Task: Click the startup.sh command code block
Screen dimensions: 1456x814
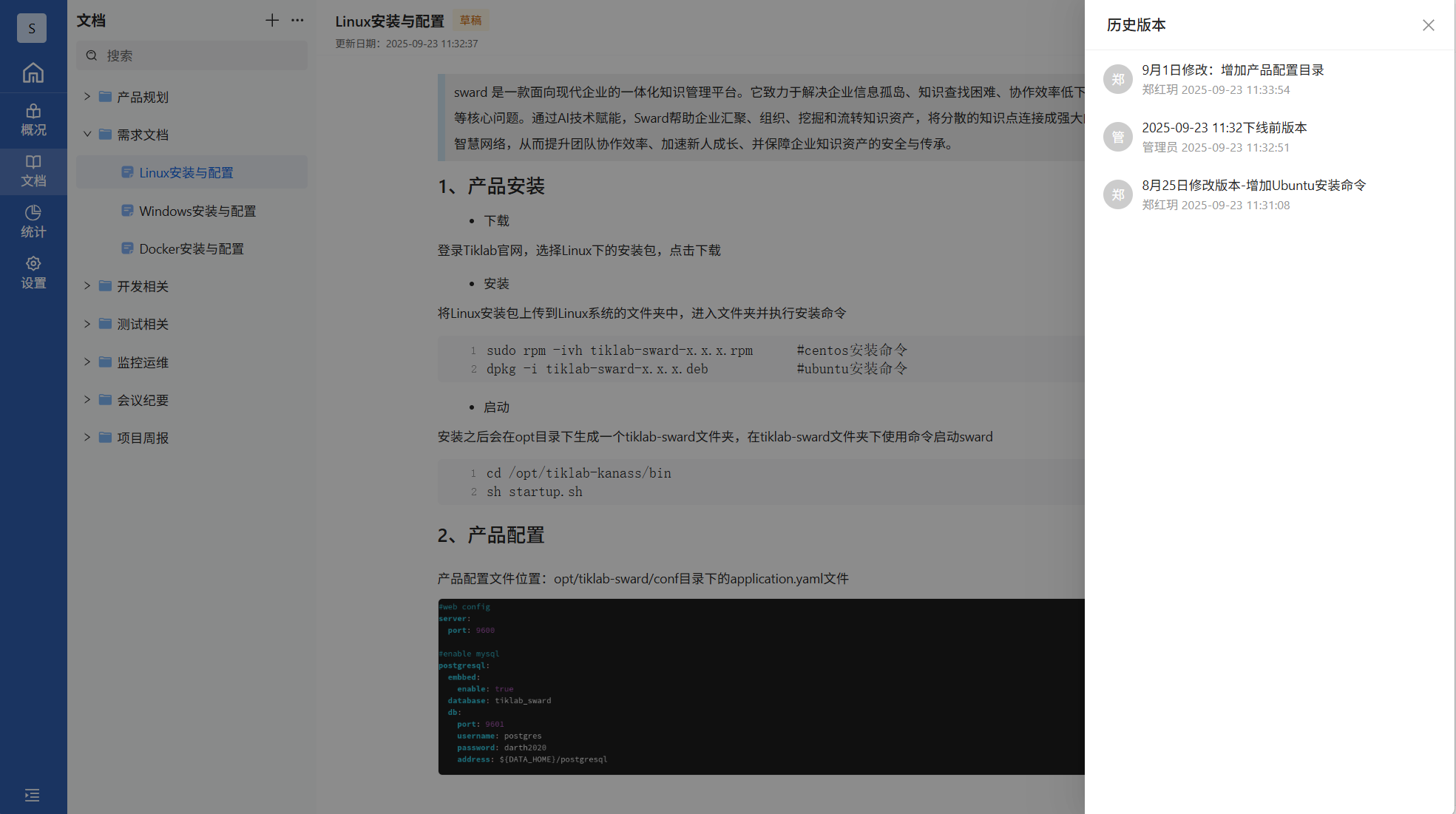Action: tap(761, 482)
